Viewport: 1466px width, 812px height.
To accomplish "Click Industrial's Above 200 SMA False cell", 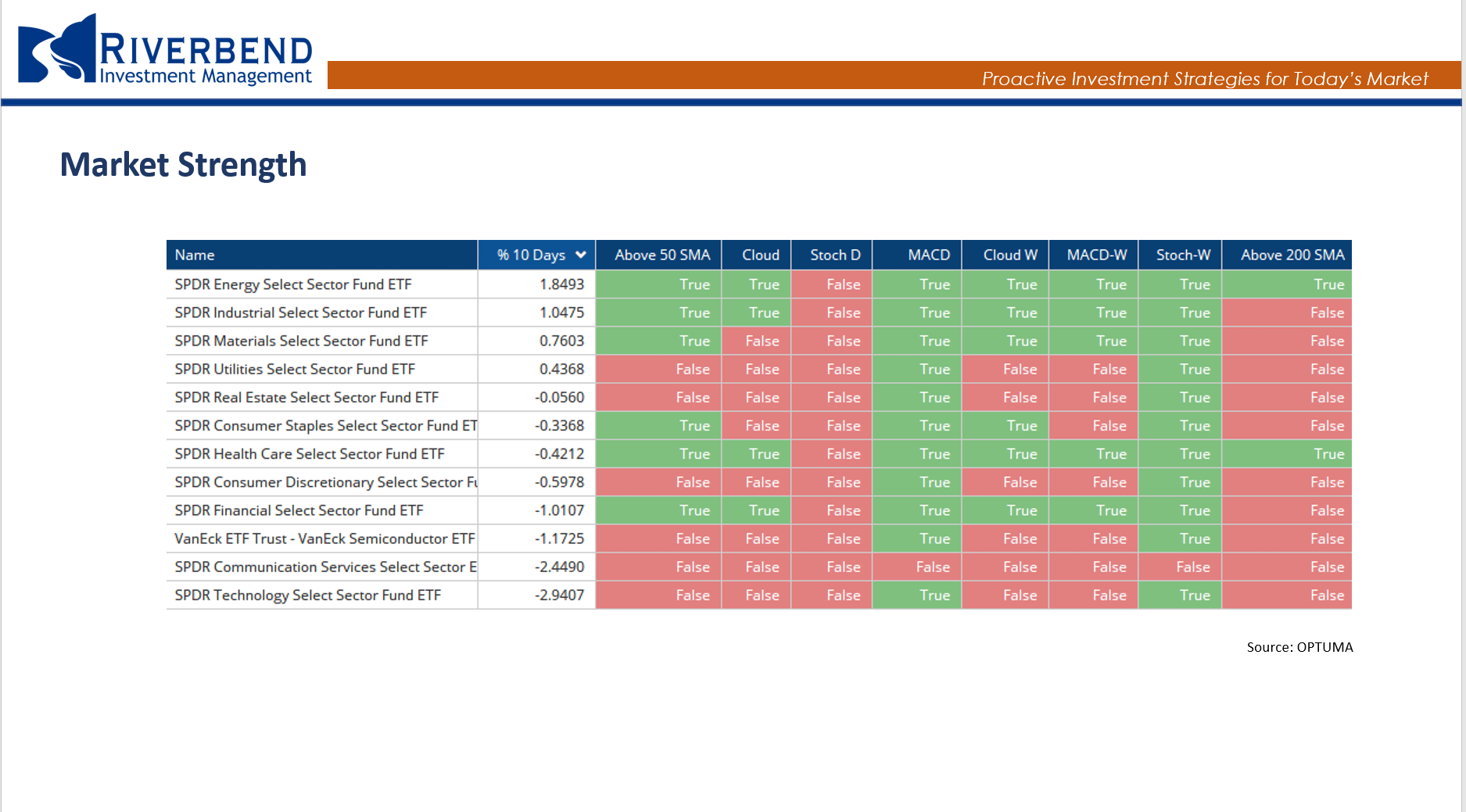I will coord(1287,313).
